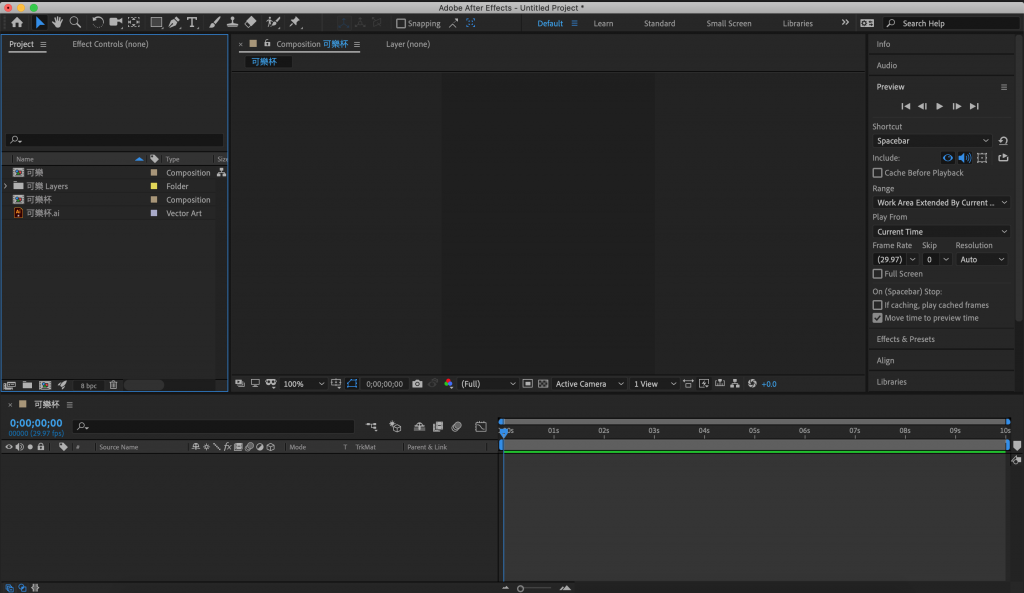Screen dimensions: 1024x593
Task: Open the Layer (none) tab
Action: (408, 44)
